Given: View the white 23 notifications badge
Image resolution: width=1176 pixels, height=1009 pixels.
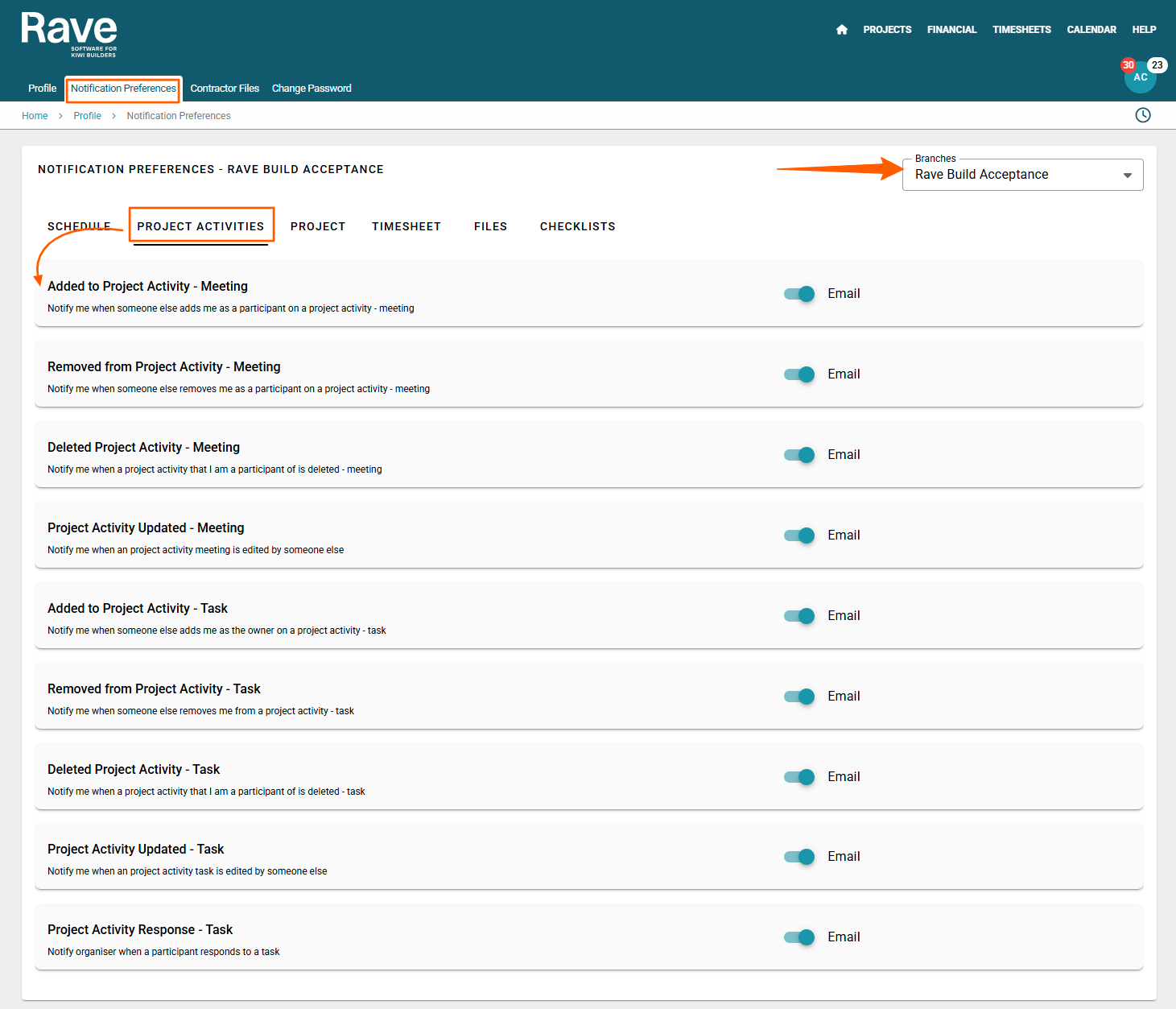Looking at the screenshot, I should [x=1157, y=65].
